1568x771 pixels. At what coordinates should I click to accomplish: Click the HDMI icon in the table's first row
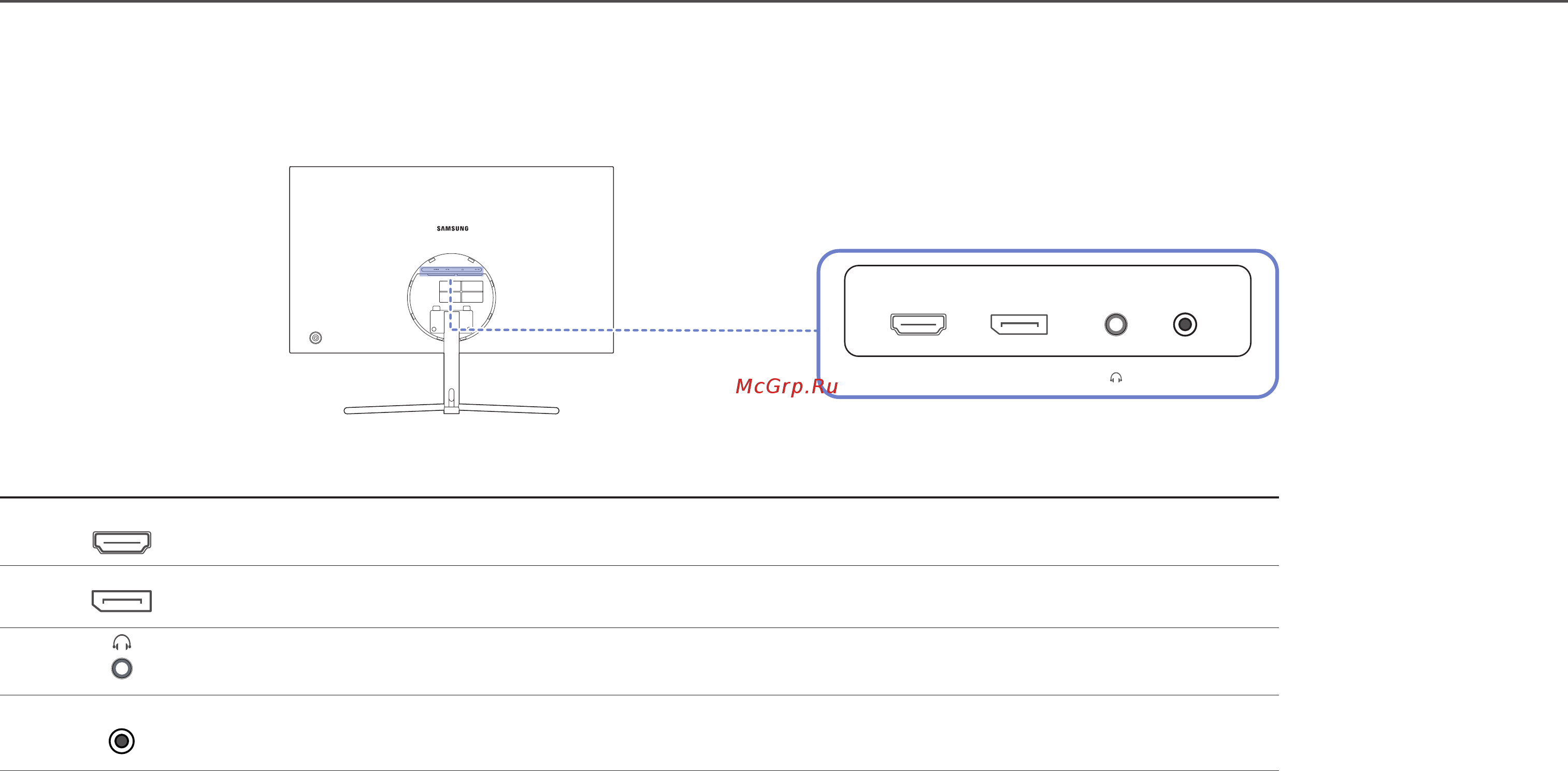[x=122, y=542]
